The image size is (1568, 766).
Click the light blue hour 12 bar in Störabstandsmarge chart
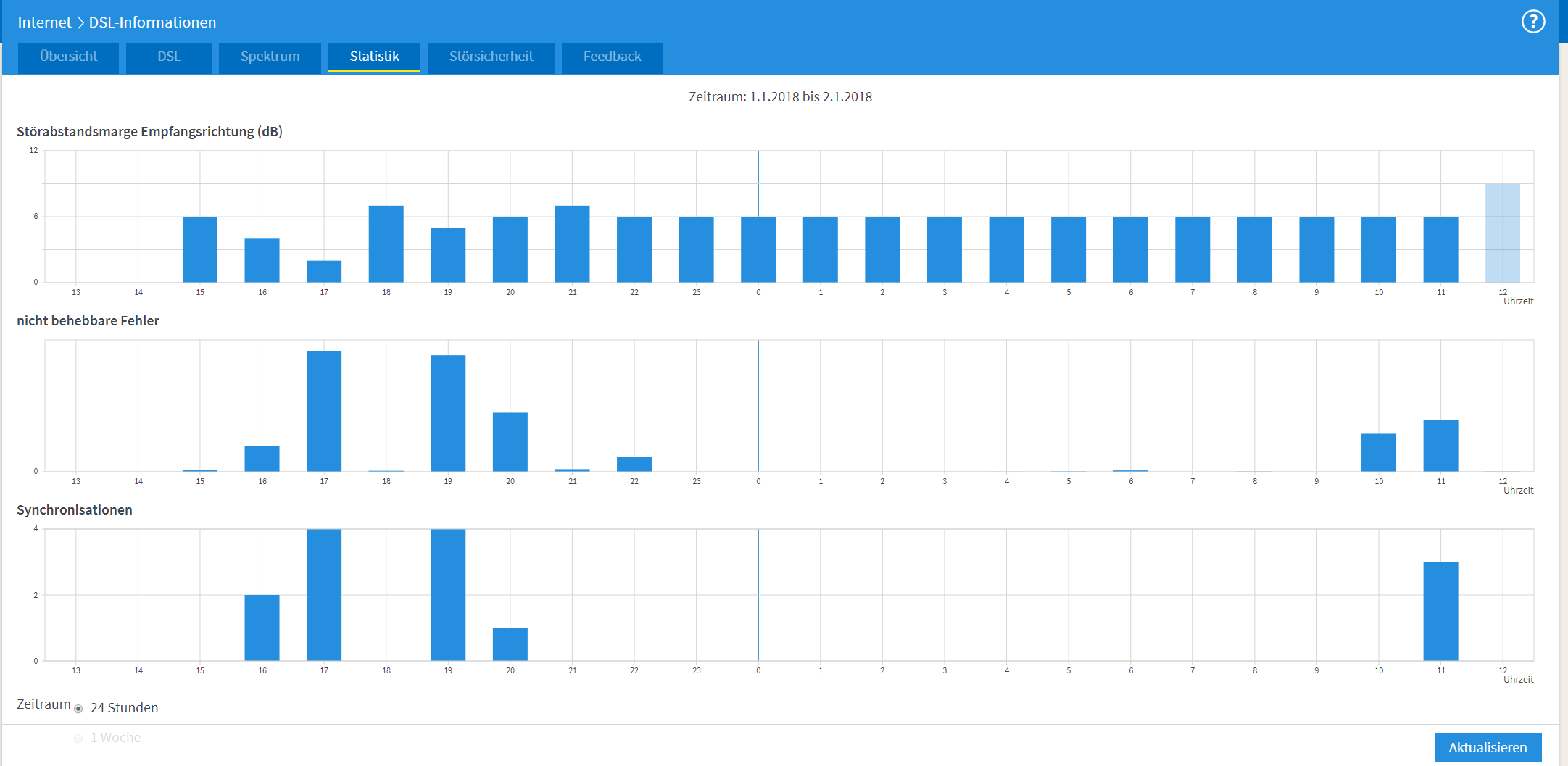coord(1503,233)
